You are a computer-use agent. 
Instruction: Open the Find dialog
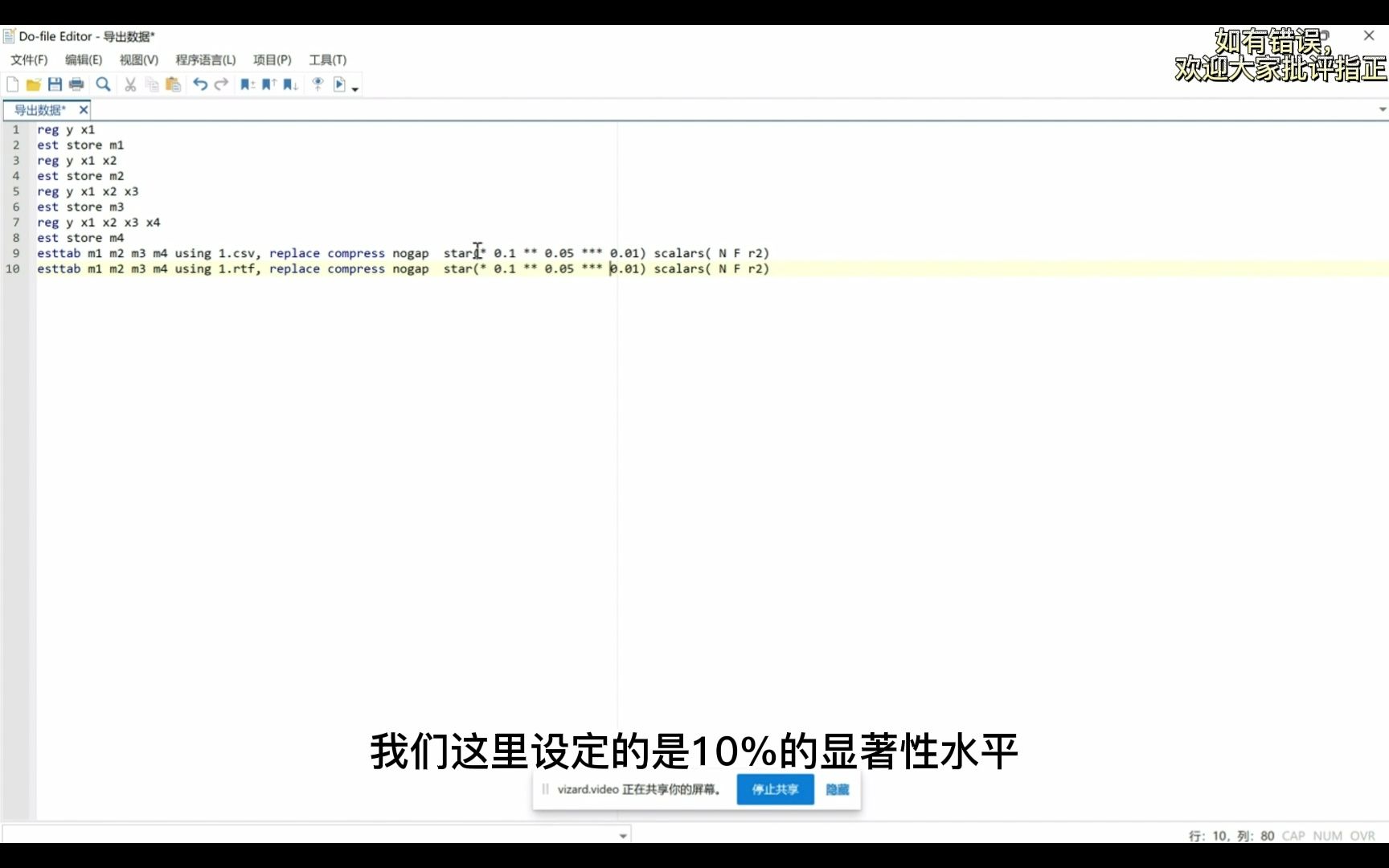[103, 84]
